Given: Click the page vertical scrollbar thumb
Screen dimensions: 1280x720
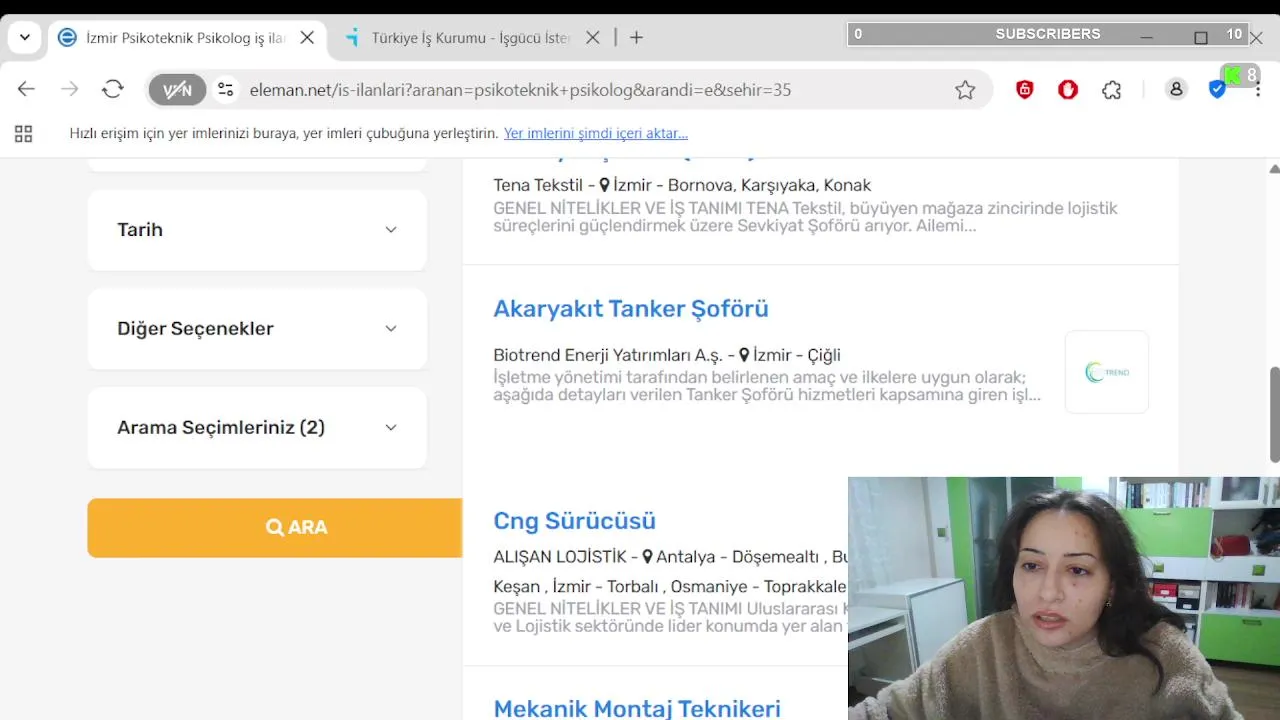Looking at the screenshot, I should 1274,415.
